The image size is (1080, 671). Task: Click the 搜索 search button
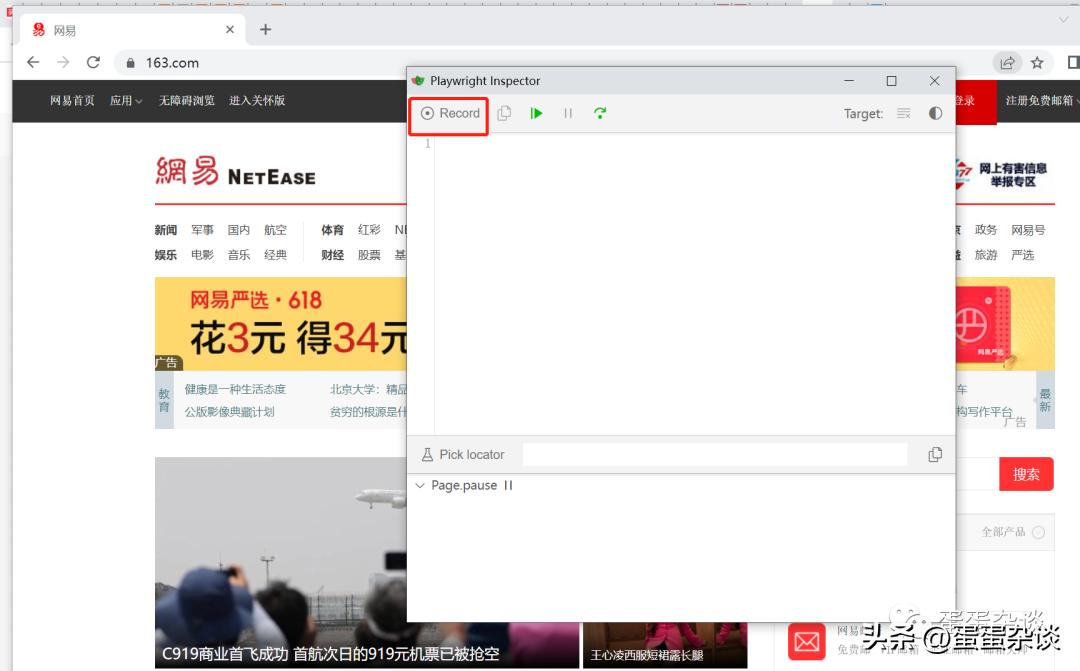pos(1026,474)
